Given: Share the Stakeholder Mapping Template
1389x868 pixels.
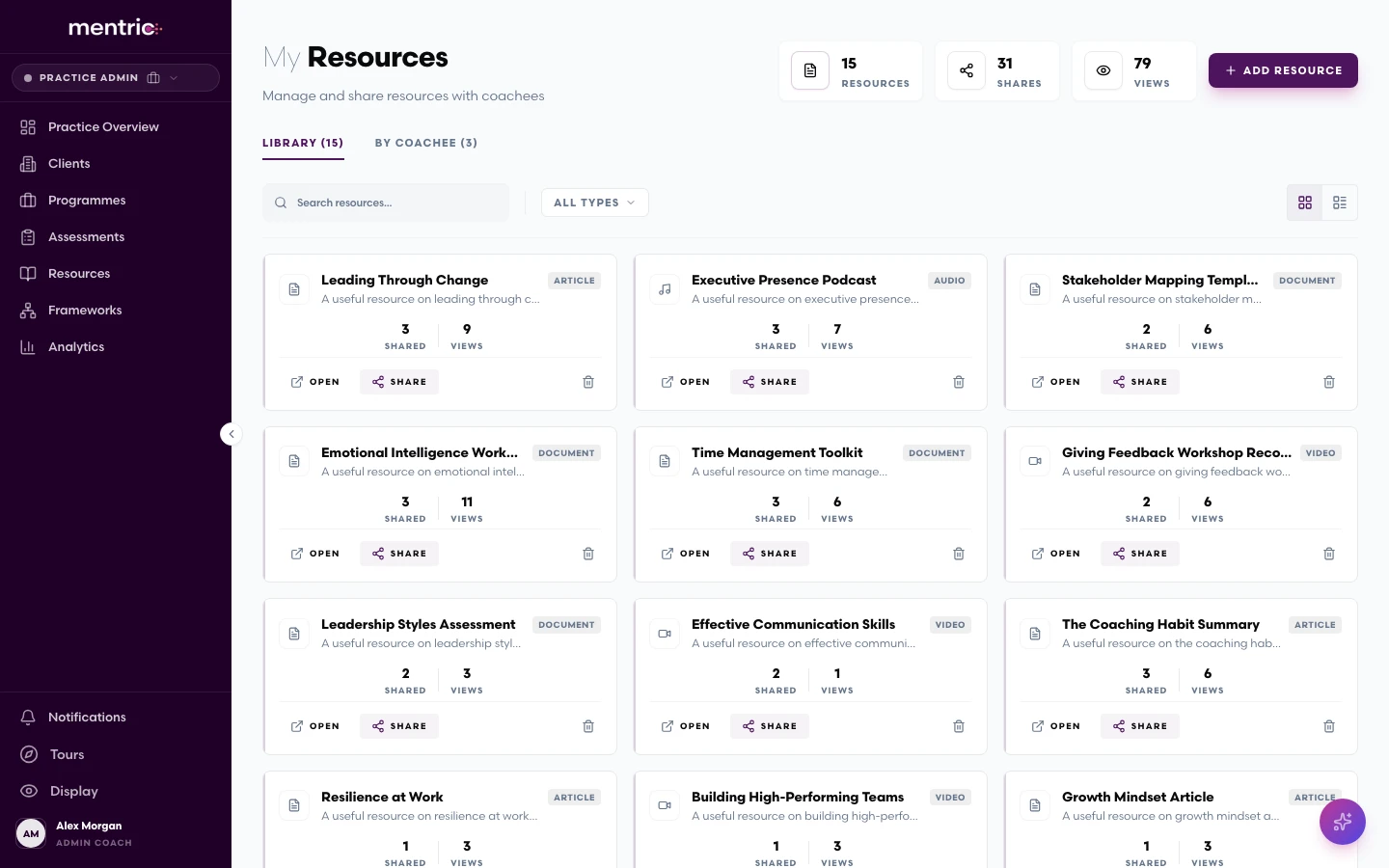Looking at the screenshot, I should click(x=1140, y=382).
